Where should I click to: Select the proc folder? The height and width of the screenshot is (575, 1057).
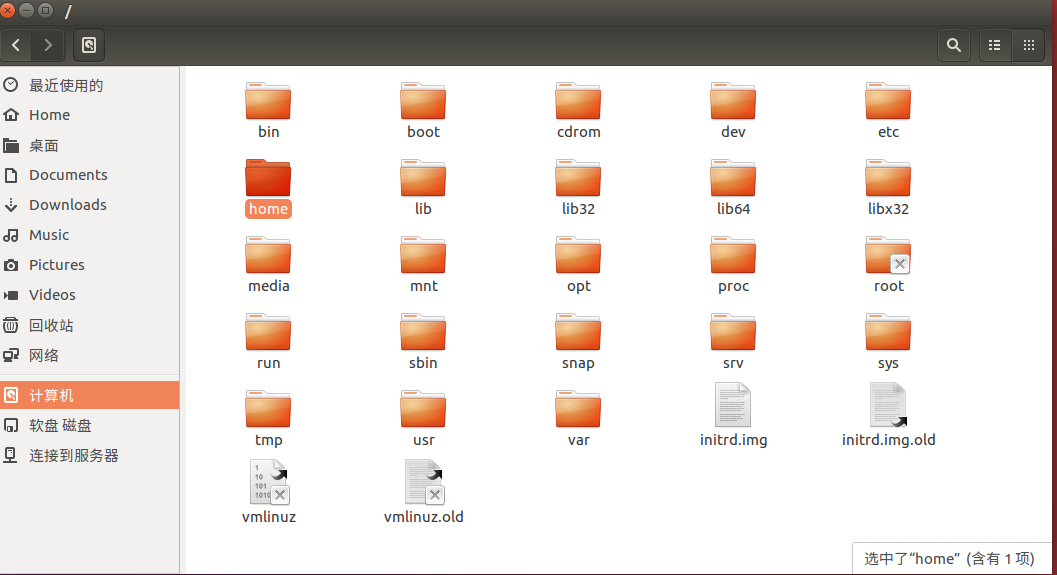(x=733, y=264)
